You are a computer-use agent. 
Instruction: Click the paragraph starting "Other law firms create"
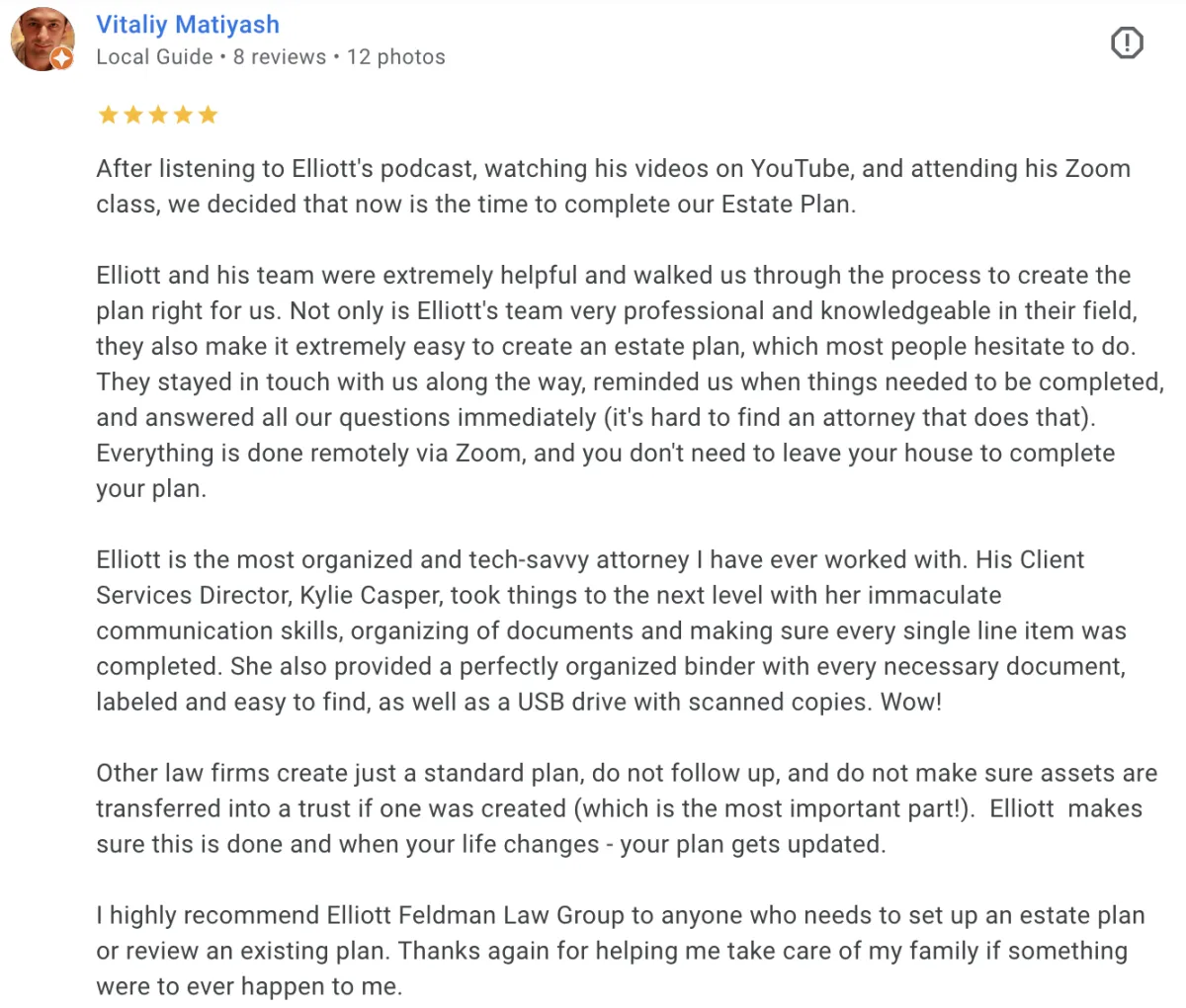point(627,808)
